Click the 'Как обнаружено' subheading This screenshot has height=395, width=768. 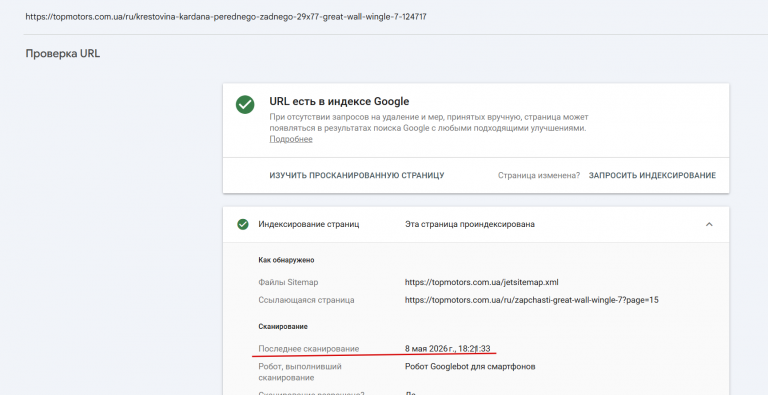point(286,260)
